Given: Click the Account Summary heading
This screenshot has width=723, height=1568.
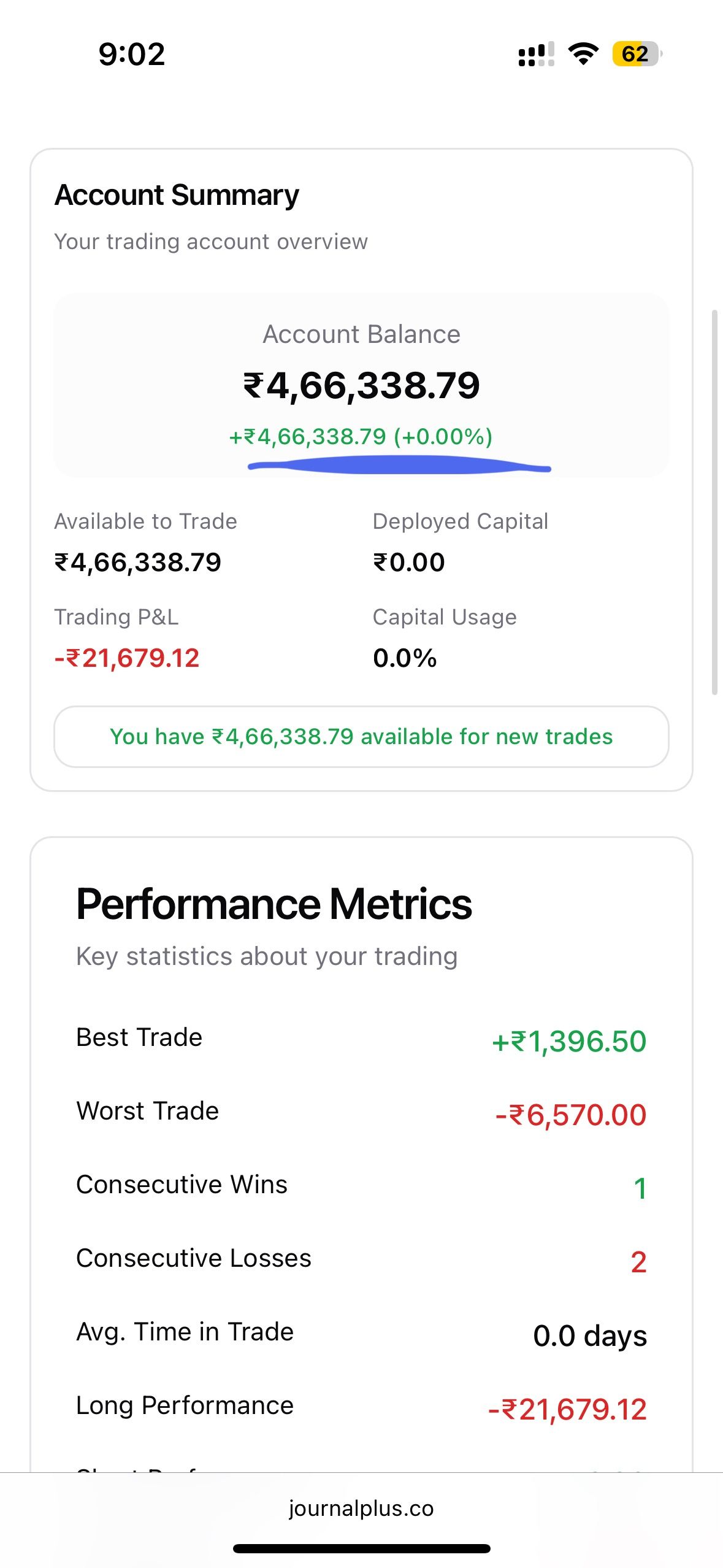Looking at the screenshot, I should [x=177, y=196].
